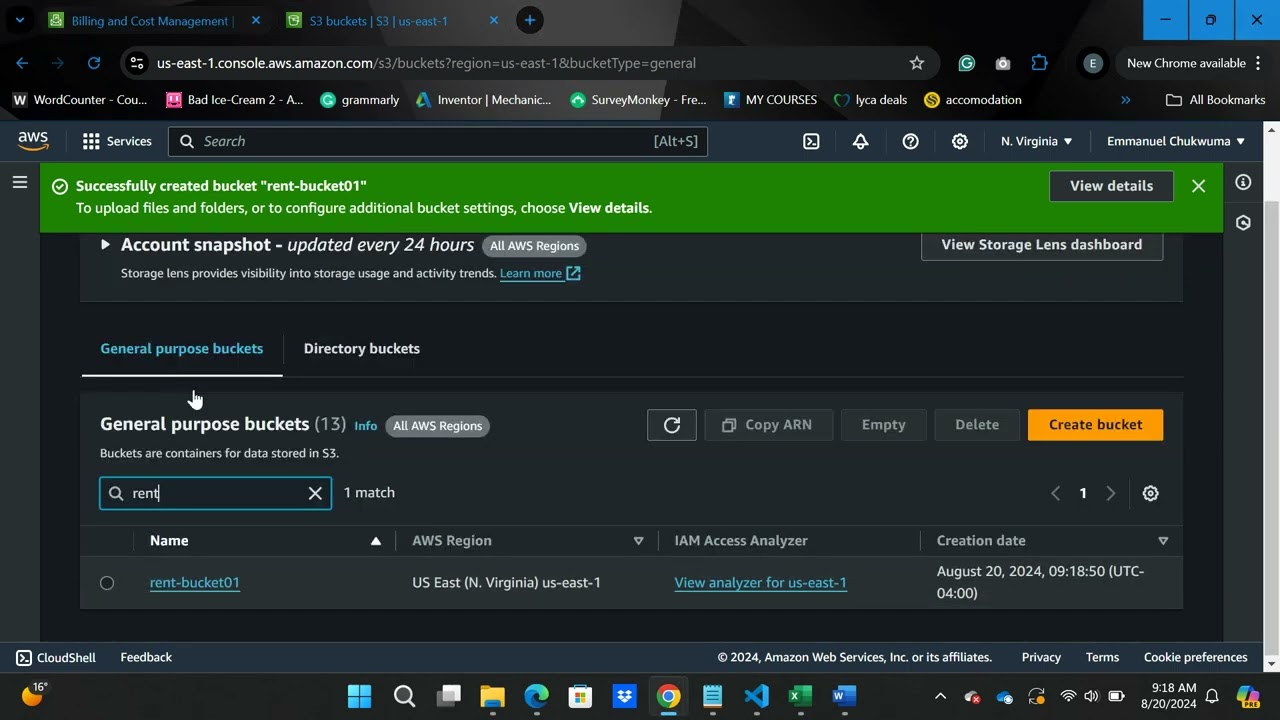Open the info panel icon on right edge
Screen dimensions: 1280x720
(x=1243, y=182)
